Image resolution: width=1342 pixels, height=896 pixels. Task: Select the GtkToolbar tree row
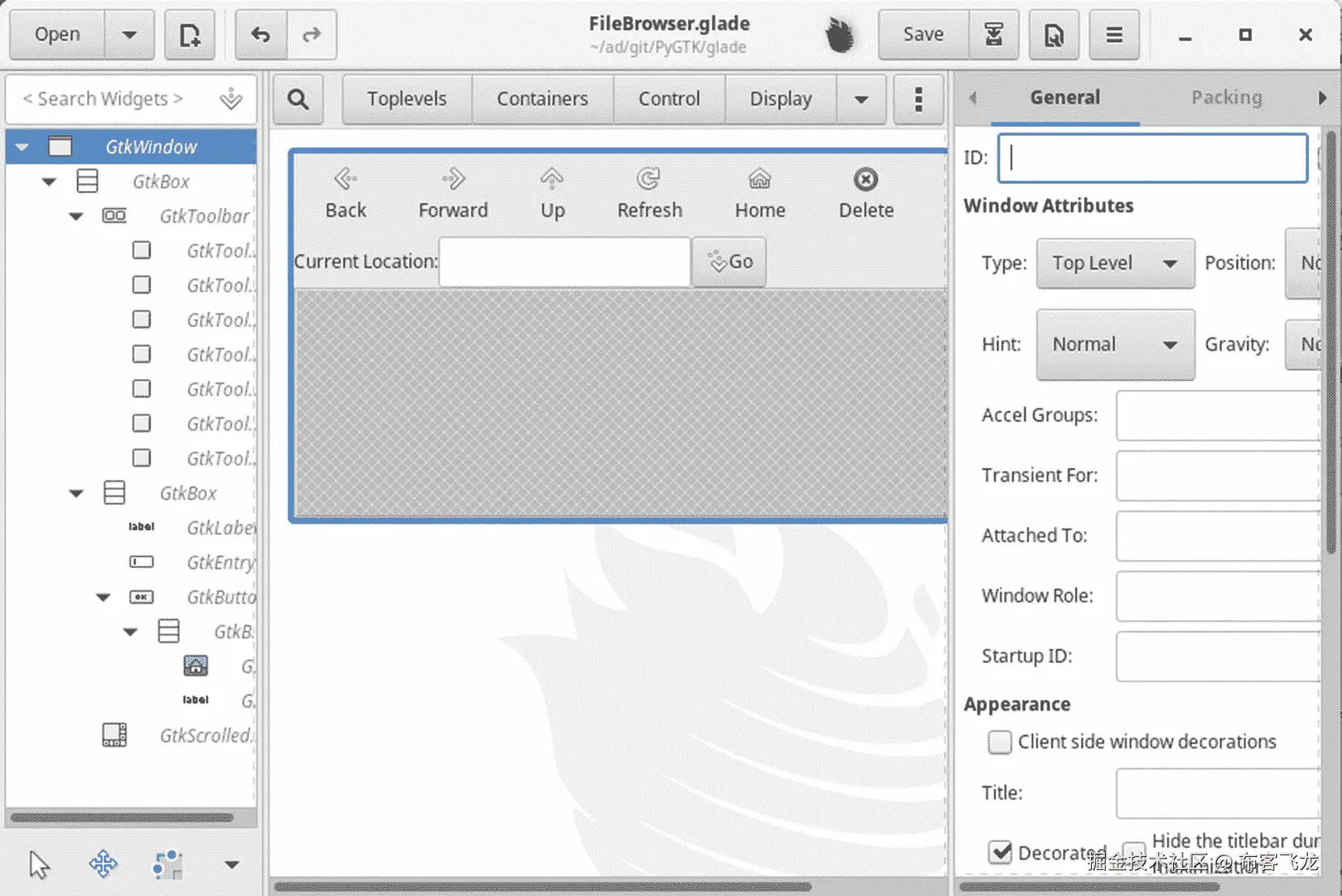132,216
